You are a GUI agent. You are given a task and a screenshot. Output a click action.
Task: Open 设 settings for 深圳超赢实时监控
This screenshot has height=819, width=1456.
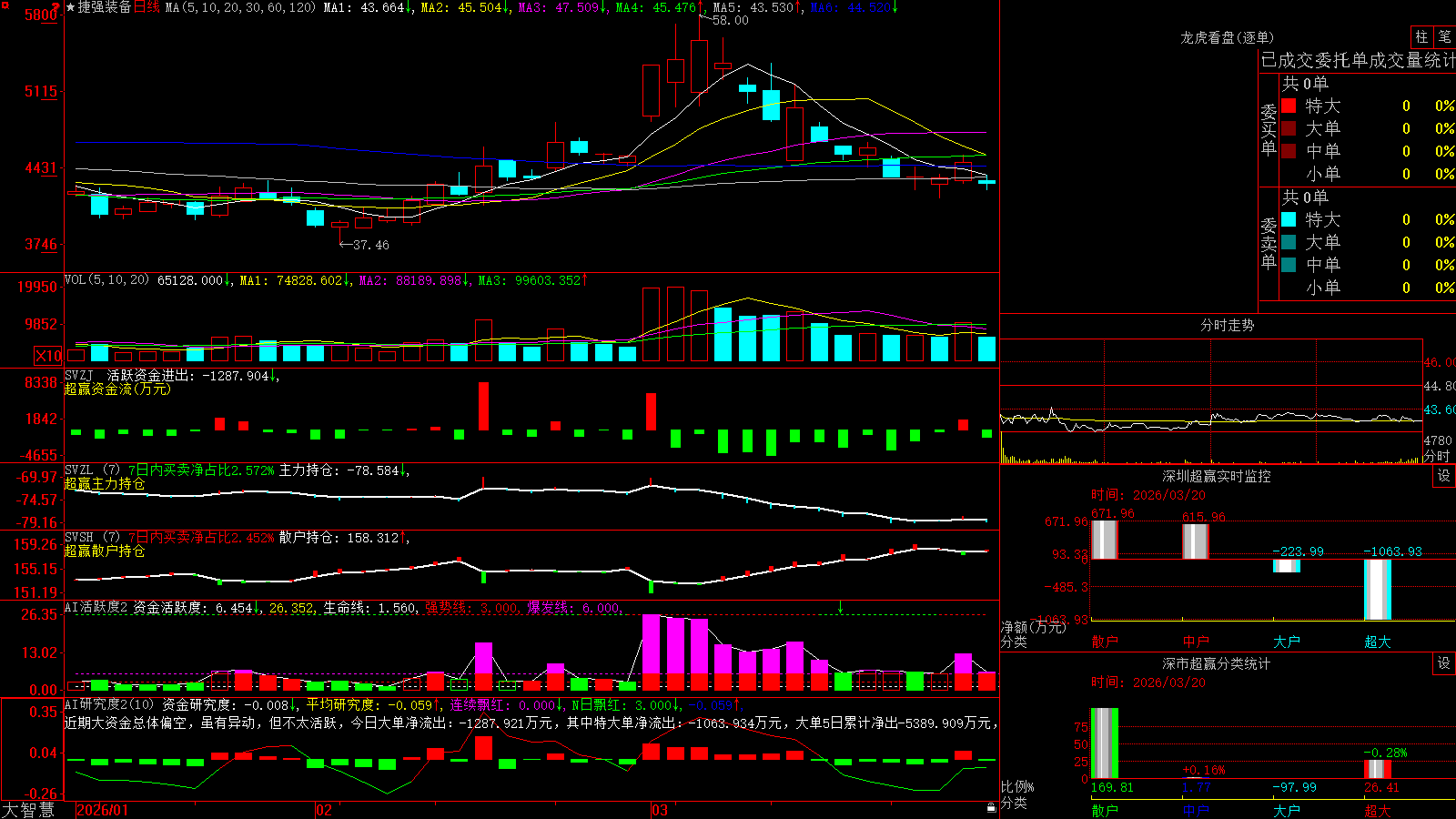[x=1444, y=476]
